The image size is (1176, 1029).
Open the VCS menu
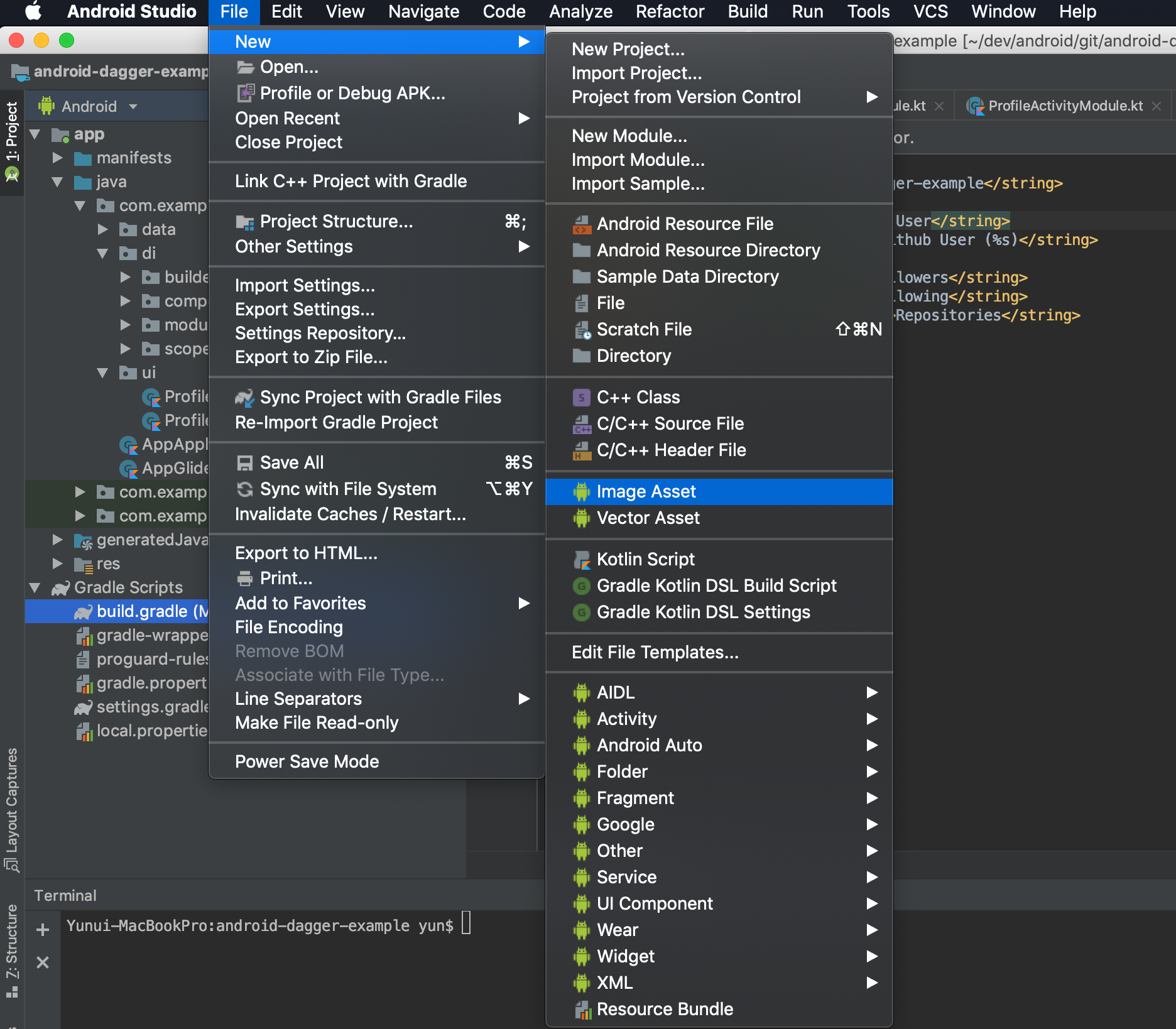tap(930, 12)
